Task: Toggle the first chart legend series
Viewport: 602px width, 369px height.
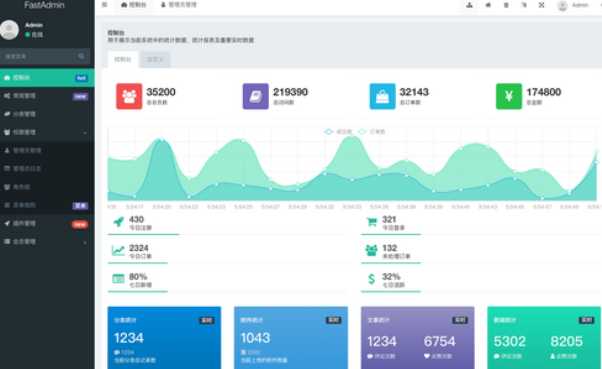Action: coord(338,132)
